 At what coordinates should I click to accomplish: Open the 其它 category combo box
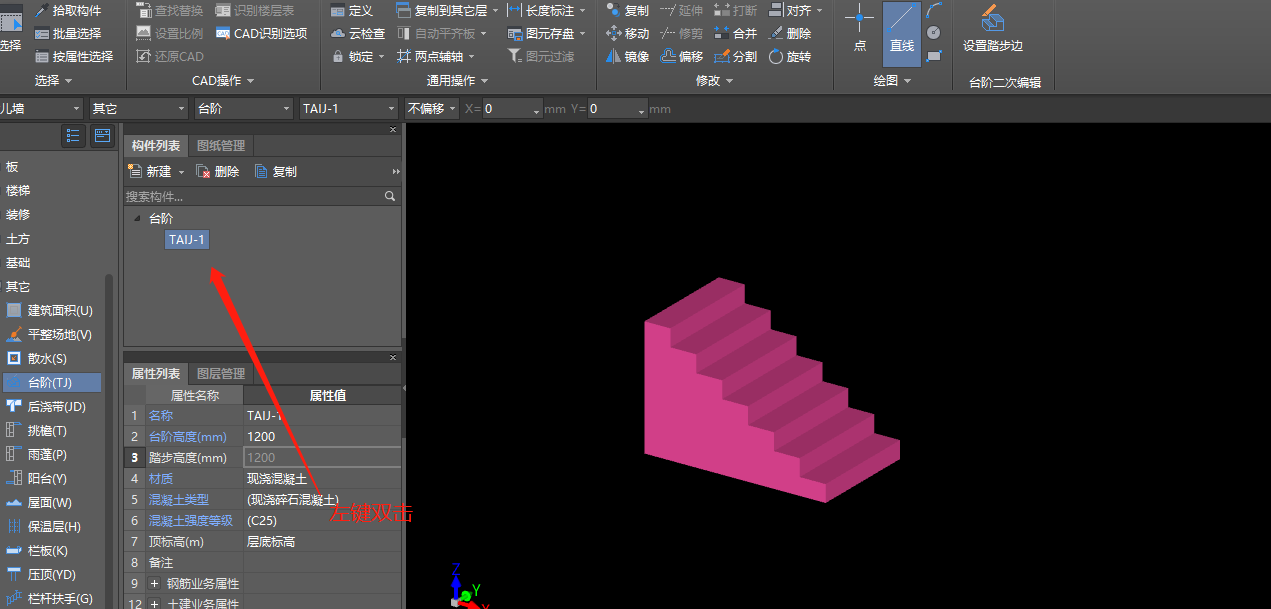[137, 108]
